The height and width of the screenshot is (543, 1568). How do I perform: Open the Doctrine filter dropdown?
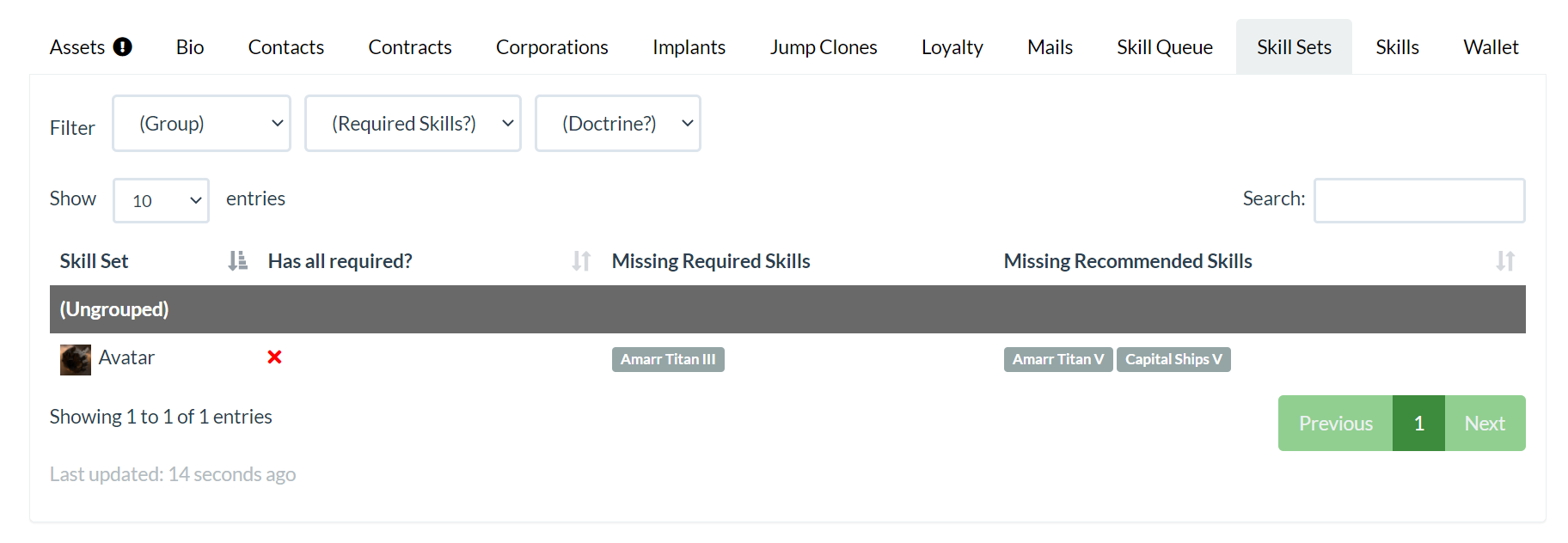point(617,123)
